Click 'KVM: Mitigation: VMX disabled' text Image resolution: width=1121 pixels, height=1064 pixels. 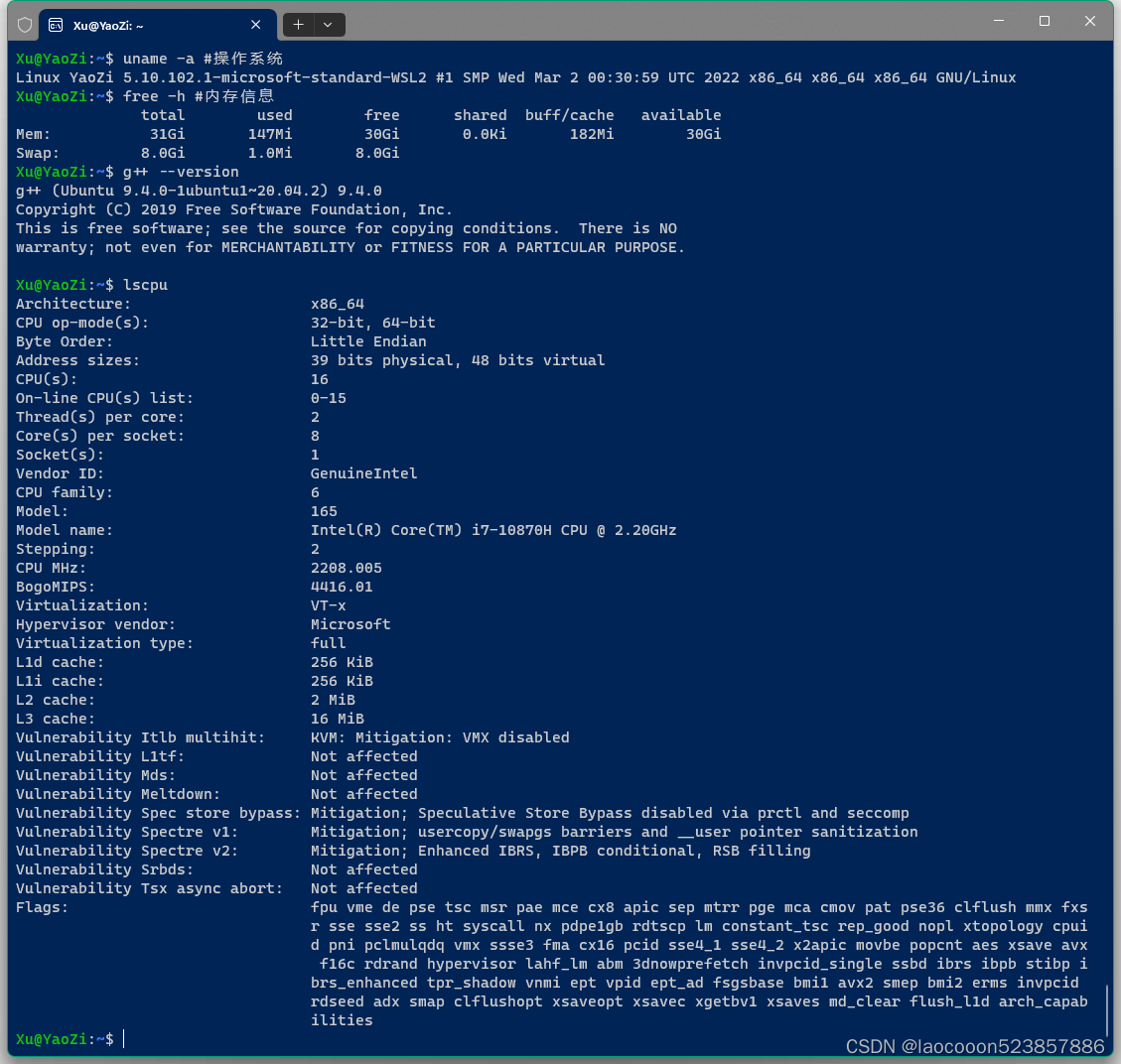point(440,737)
